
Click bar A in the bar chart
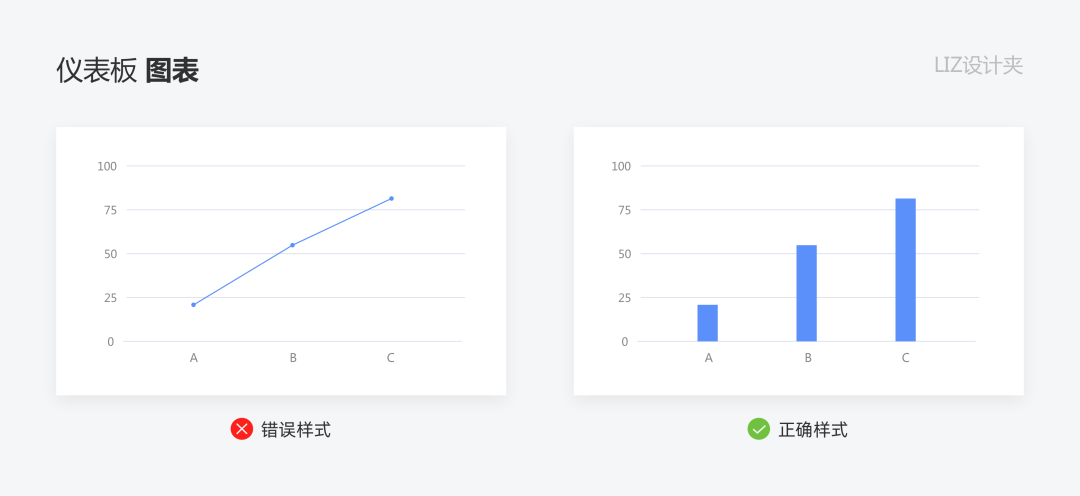[x=707, y=323]
